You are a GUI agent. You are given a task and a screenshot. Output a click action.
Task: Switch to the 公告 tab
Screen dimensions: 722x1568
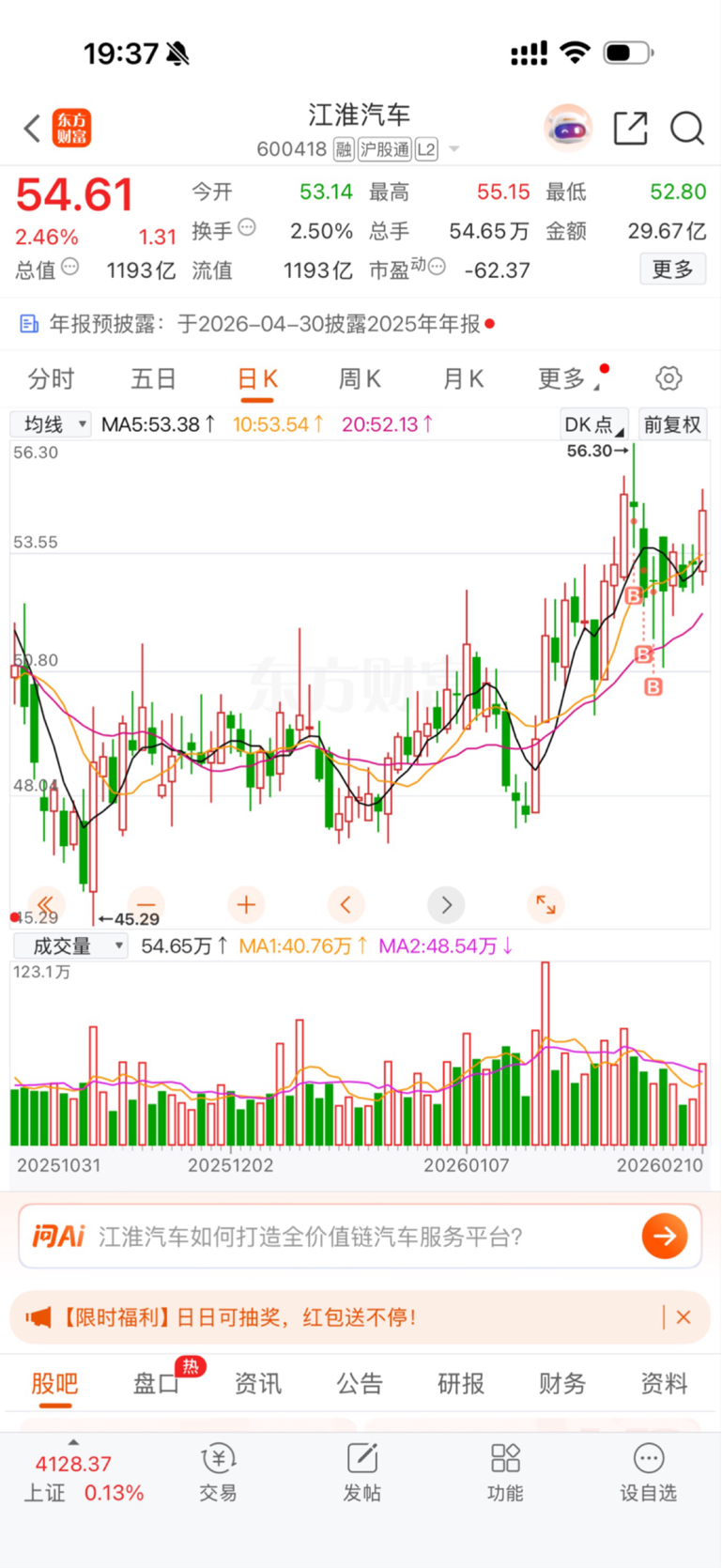pyautogui.click(x=360, y=1383)
